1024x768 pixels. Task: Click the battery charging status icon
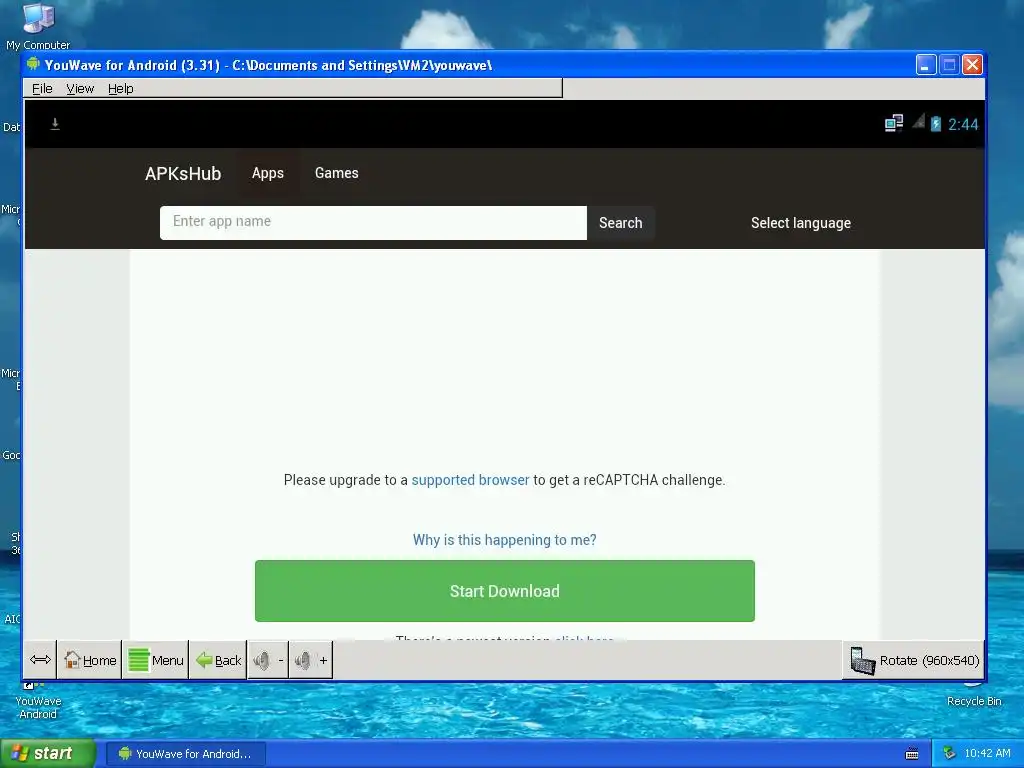pos(936,123)
